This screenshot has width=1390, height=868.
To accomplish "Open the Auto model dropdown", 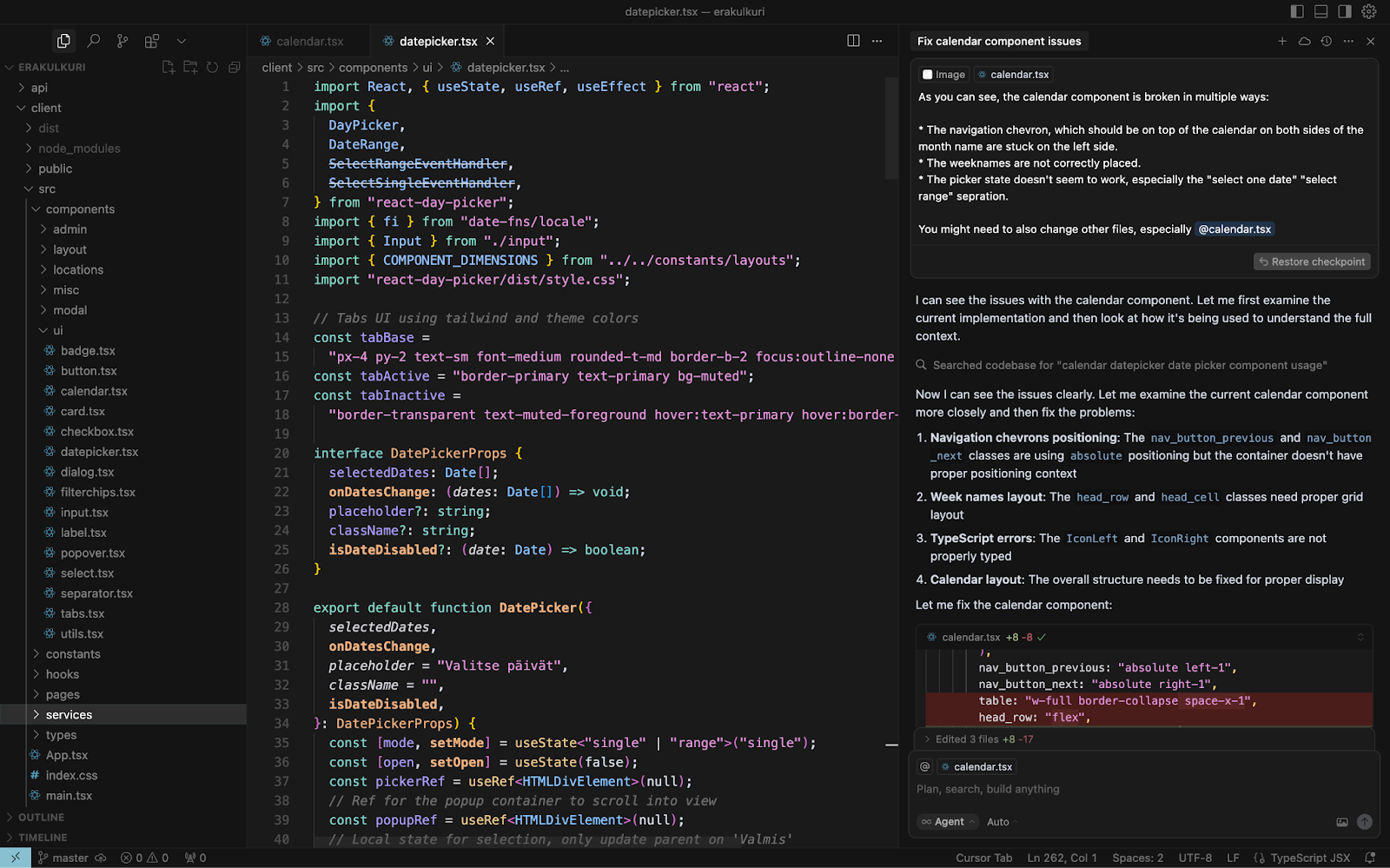I will pos(1002,822).
